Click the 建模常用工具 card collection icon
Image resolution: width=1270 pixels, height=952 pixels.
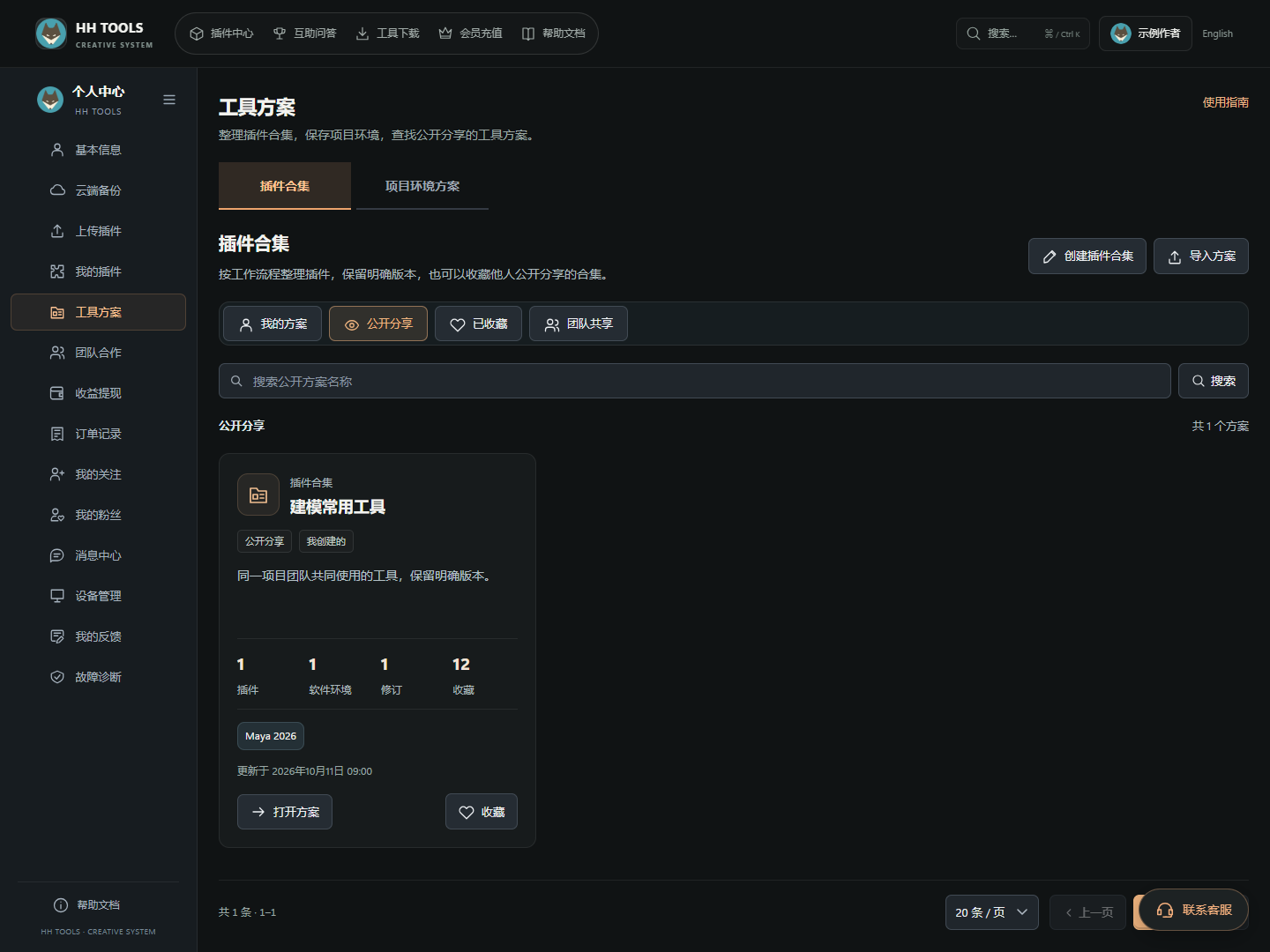258,495
